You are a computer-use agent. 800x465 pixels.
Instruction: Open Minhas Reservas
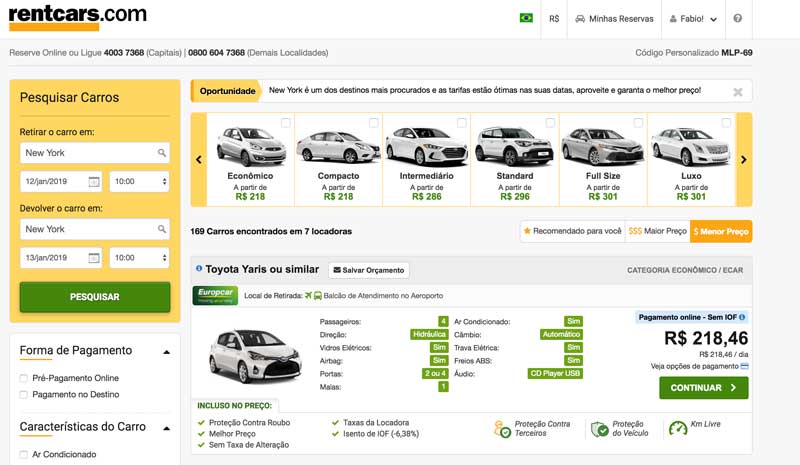pos(614,19)
